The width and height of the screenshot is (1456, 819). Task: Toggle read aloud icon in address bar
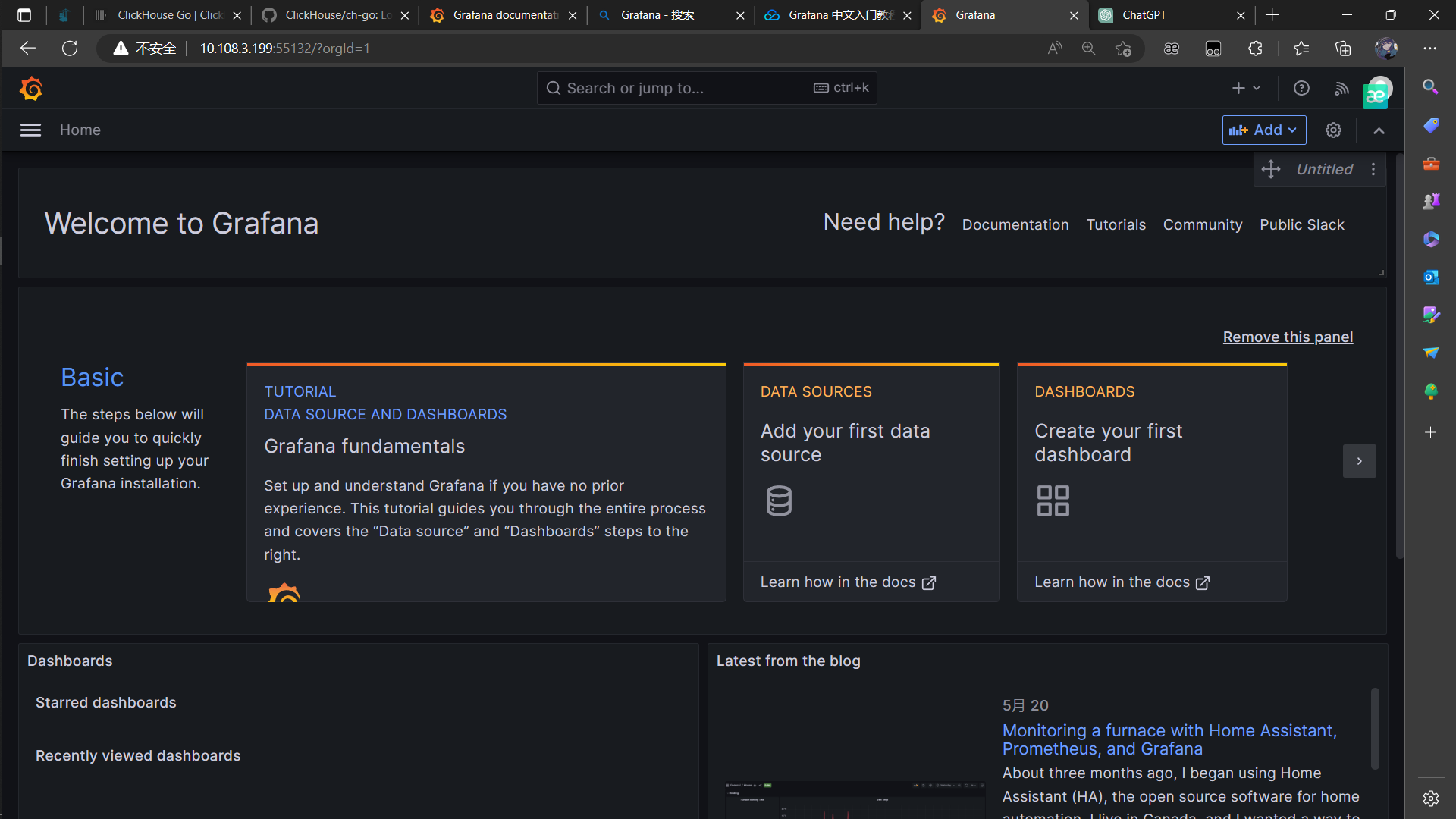(x=1054, y=49)
